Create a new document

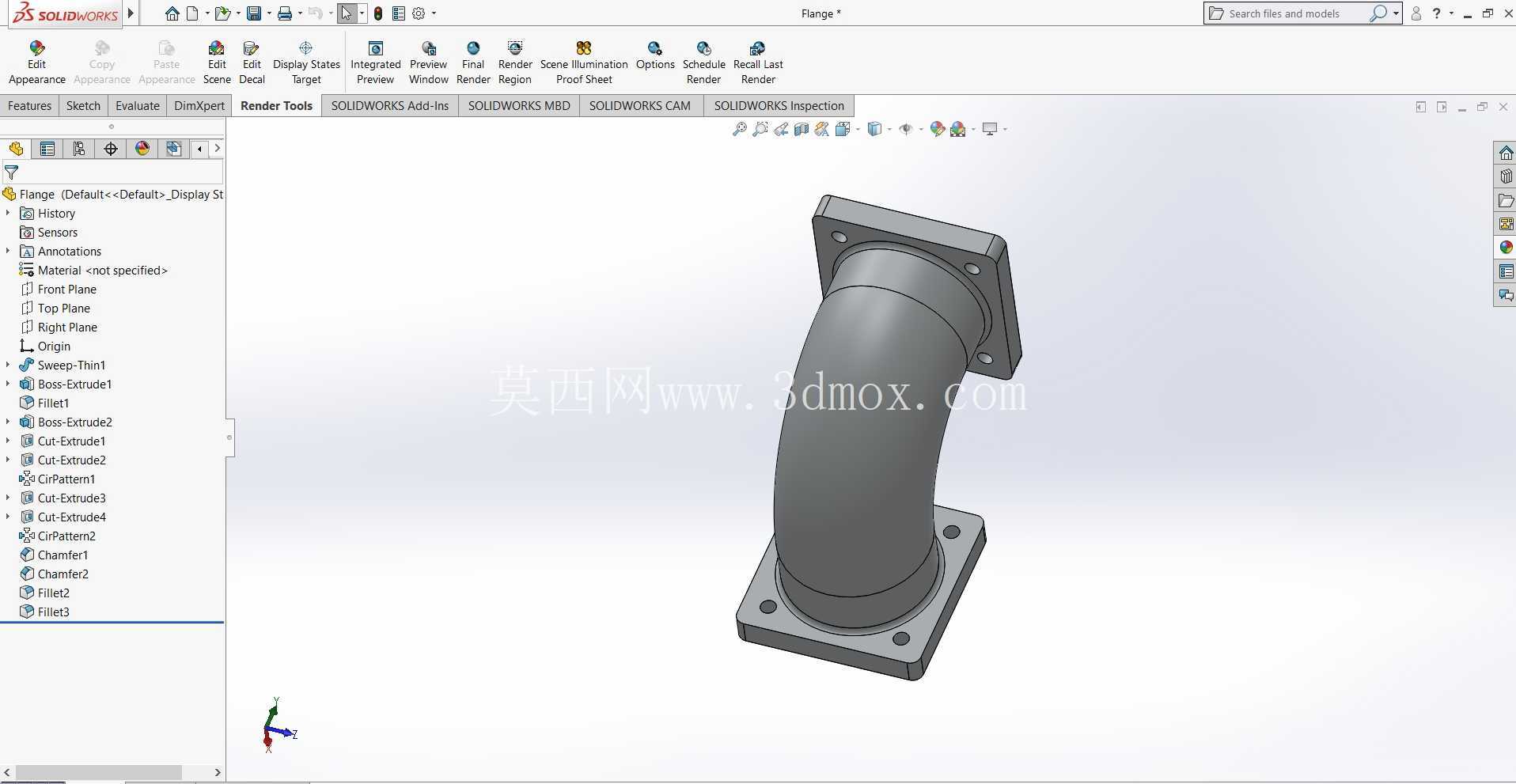tap(192, 13)
